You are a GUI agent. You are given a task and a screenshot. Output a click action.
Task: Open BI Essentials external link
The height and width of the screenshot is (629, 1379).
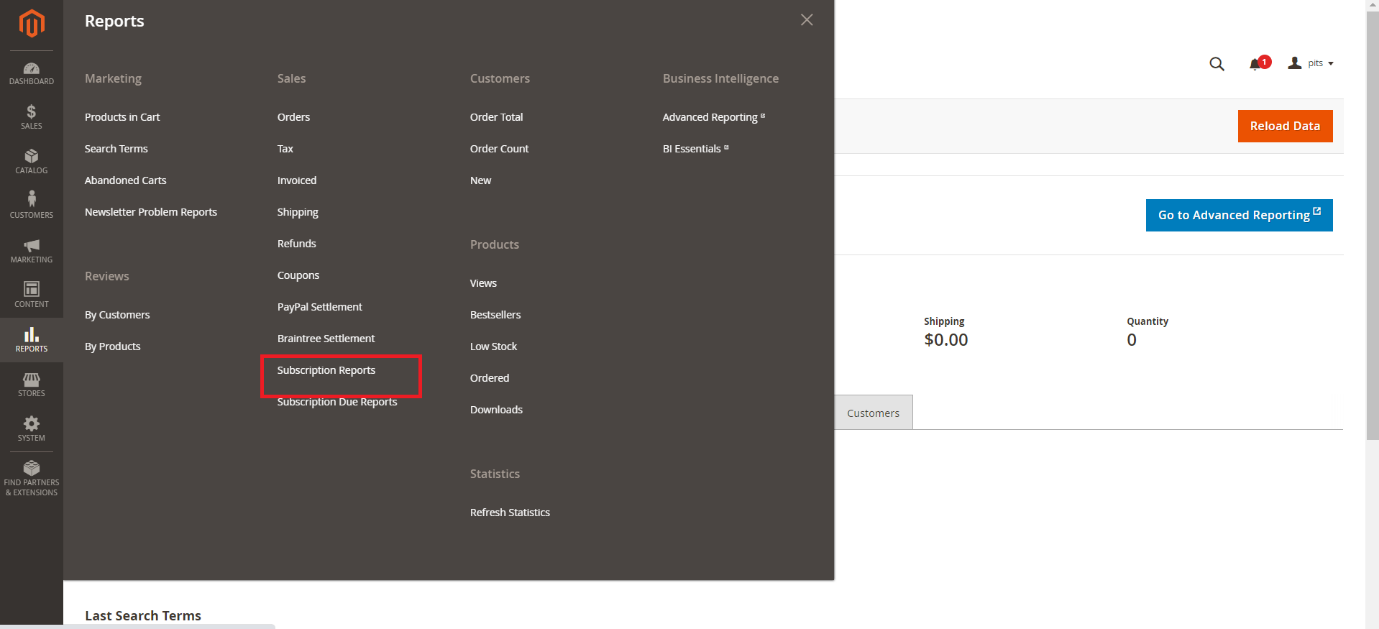[695, 149]
